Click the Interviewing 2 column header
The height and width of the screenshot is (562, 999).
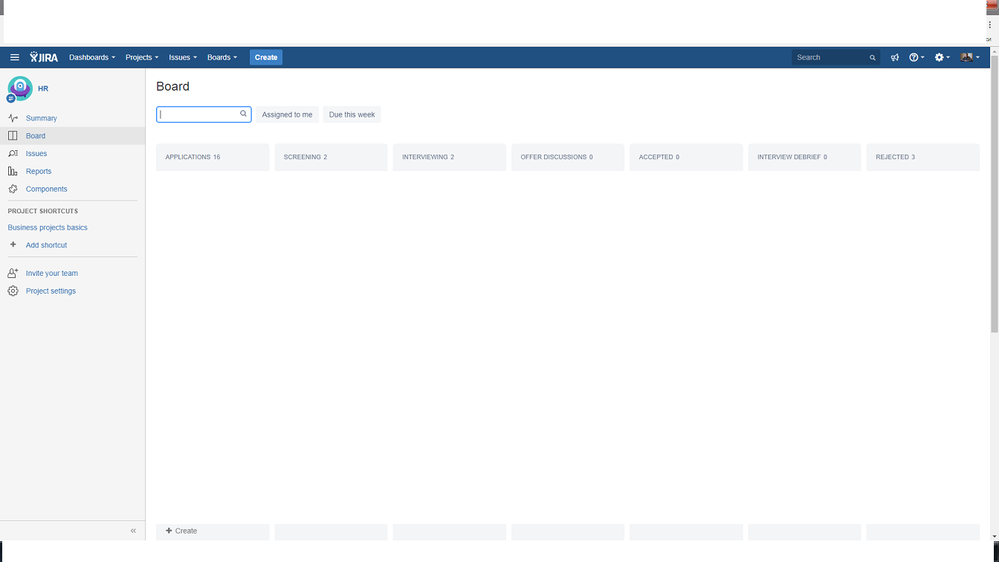click(450, 157)
